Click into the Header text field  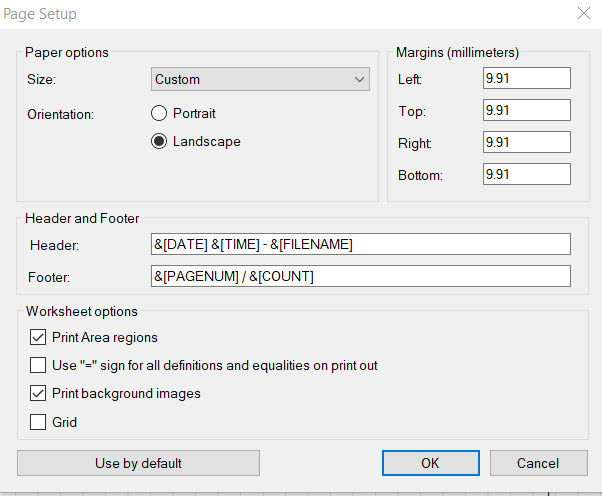click(360, 245)
